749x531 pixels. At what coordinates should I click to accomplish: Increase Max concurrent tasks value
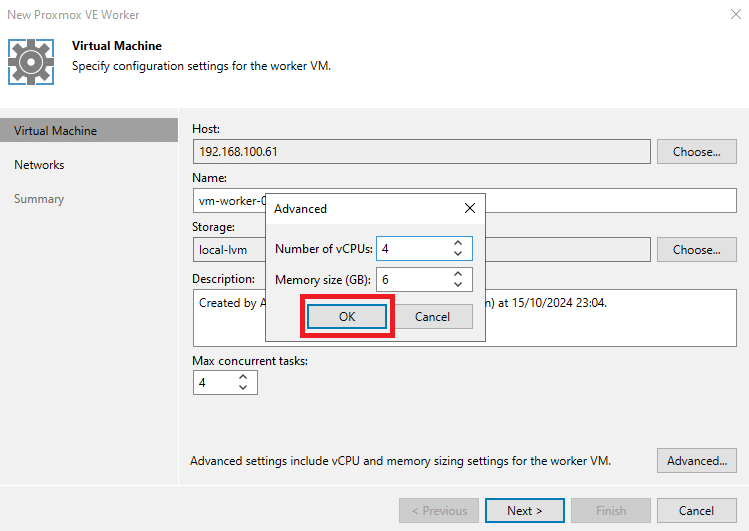(243, 377)
